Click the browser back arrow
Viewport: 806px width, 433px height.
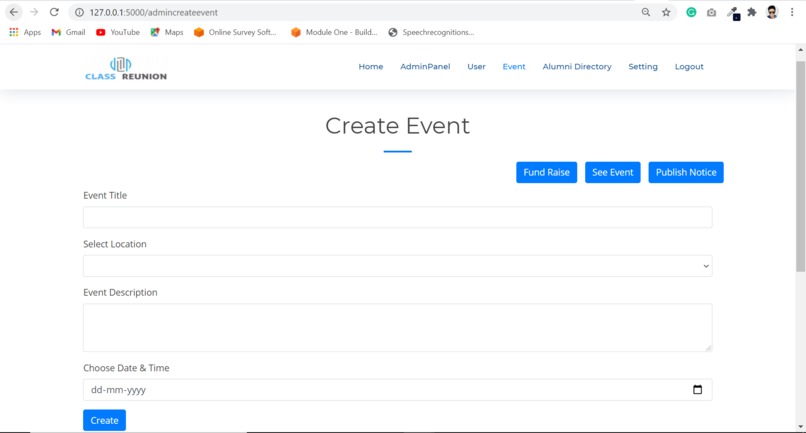coord(14,12)
